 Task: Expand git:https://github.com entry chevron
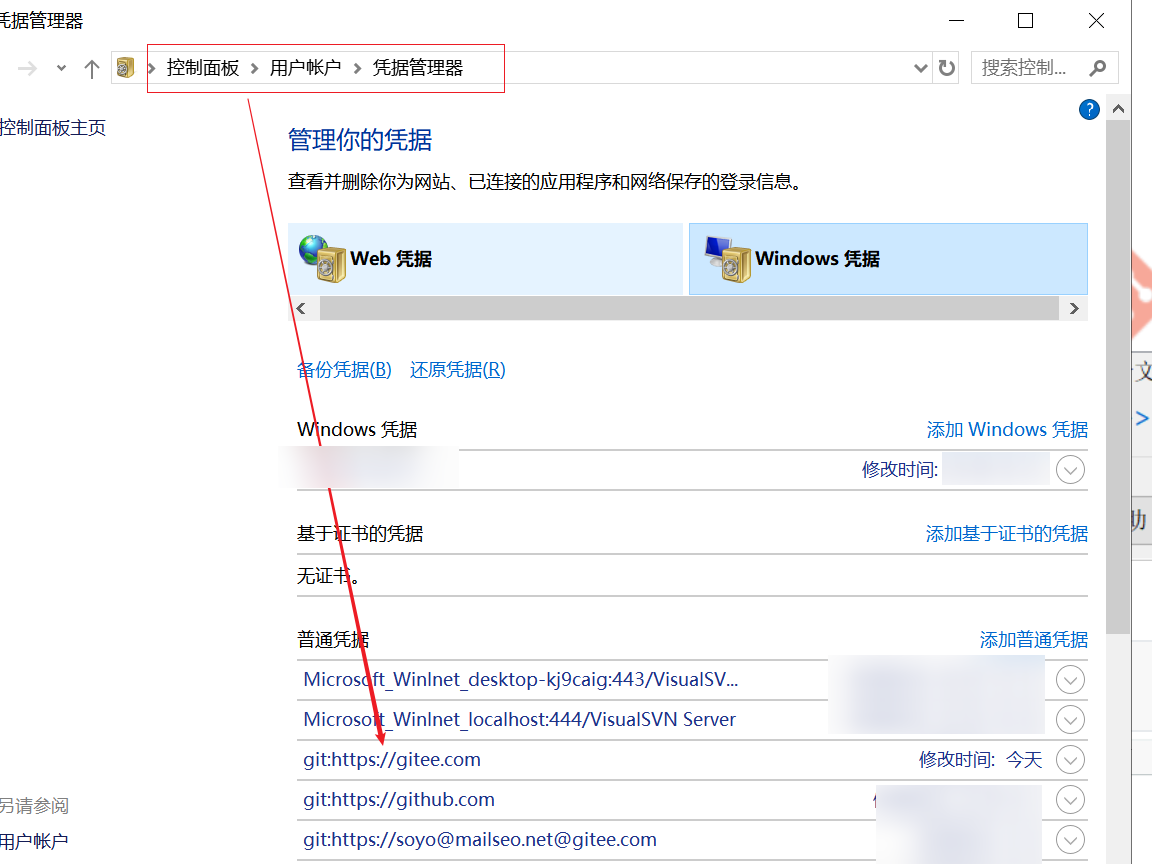point(1070,799)
